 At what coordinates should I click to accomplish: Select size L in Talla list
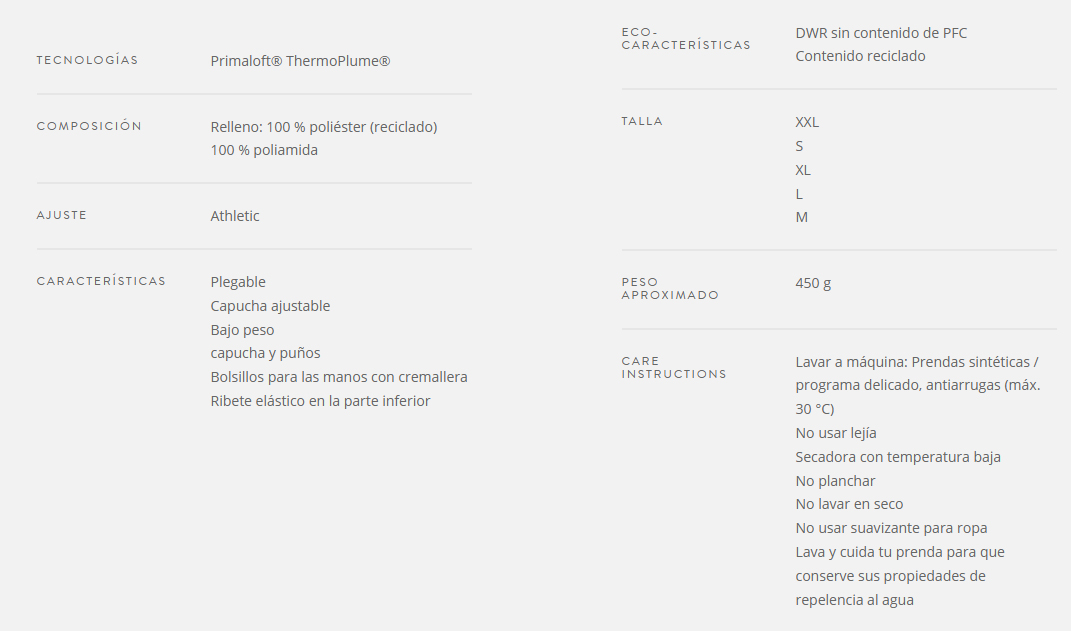[798, 194]
